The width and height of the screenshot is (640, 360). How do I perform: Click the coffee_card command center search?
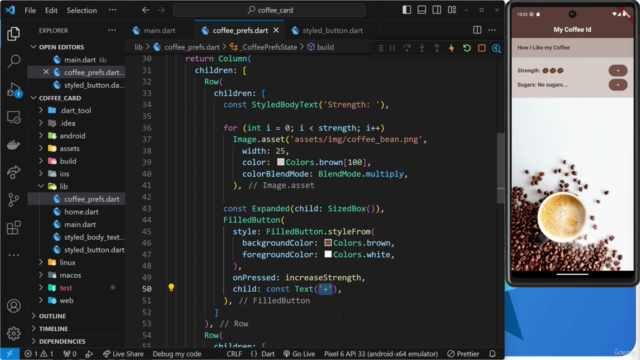point(269,10)
